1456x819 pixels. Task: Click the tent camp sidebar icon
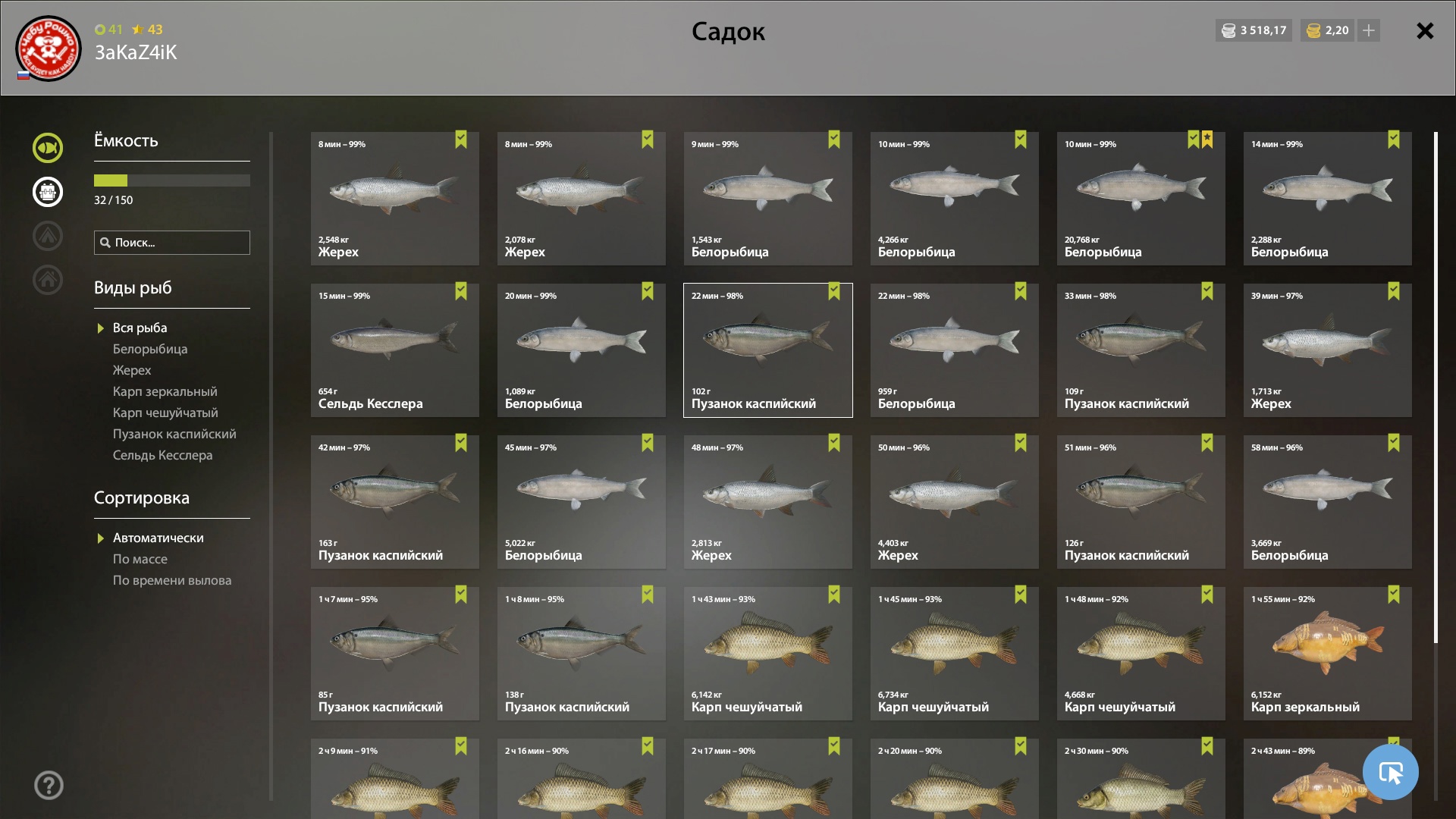(x=48, y=236)
